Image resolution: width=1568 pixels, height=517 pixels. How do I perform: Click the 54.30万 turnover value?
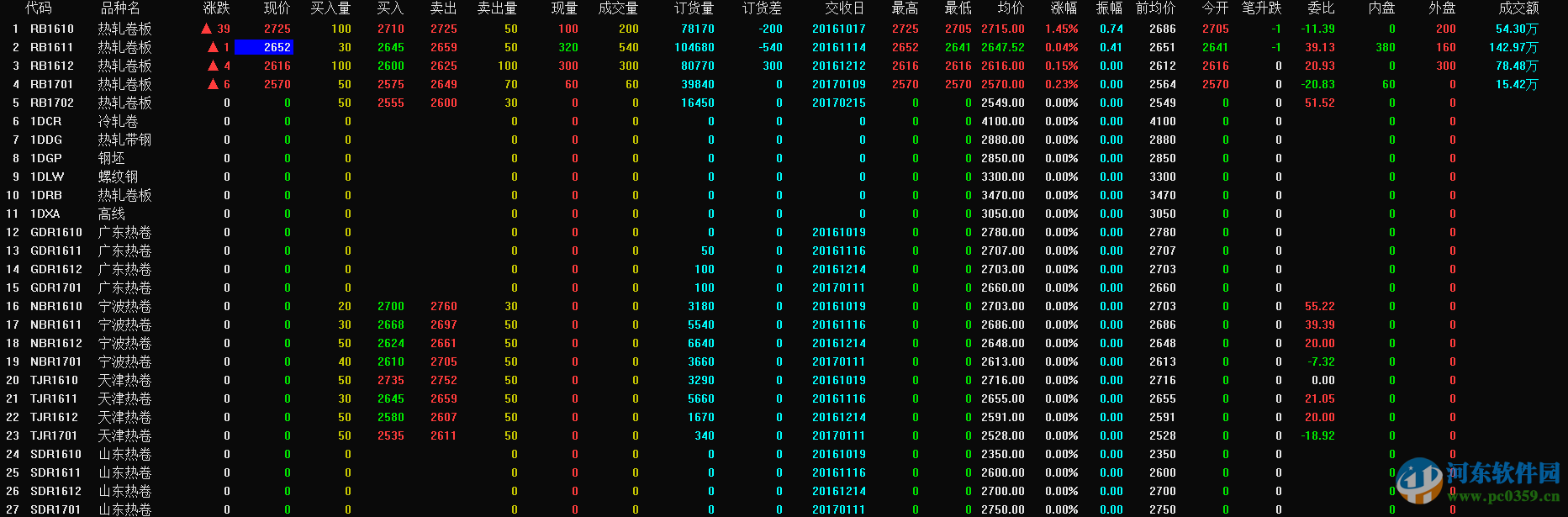1517,29
